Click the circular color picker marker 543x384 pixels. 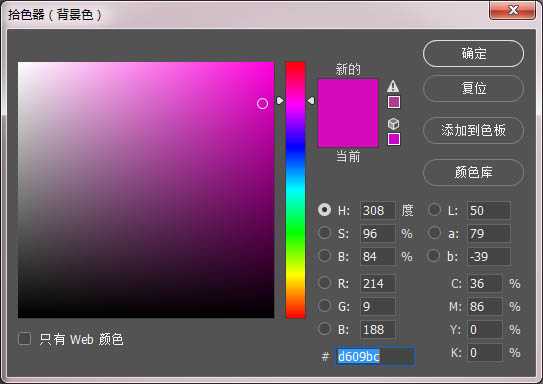point(262,103)
